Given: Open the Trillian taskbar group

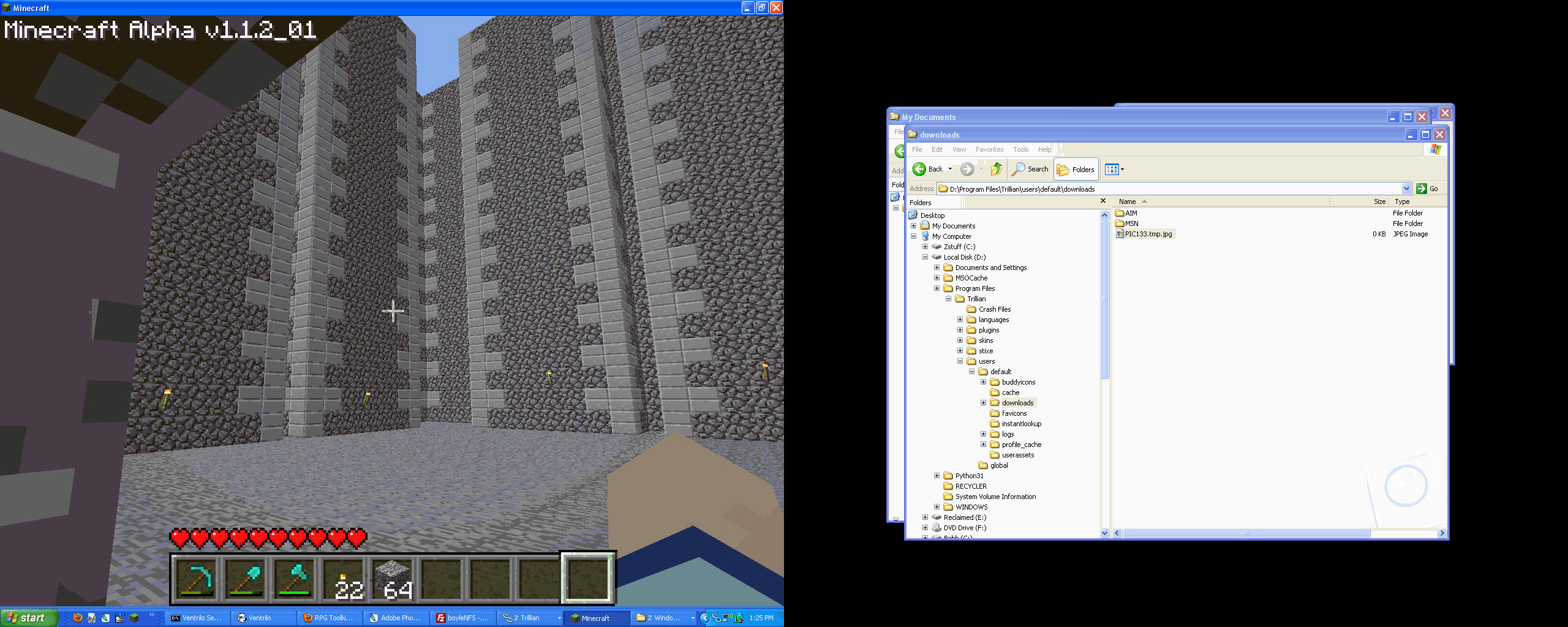Looking at the screenshot, I should (x=530, y=618).
